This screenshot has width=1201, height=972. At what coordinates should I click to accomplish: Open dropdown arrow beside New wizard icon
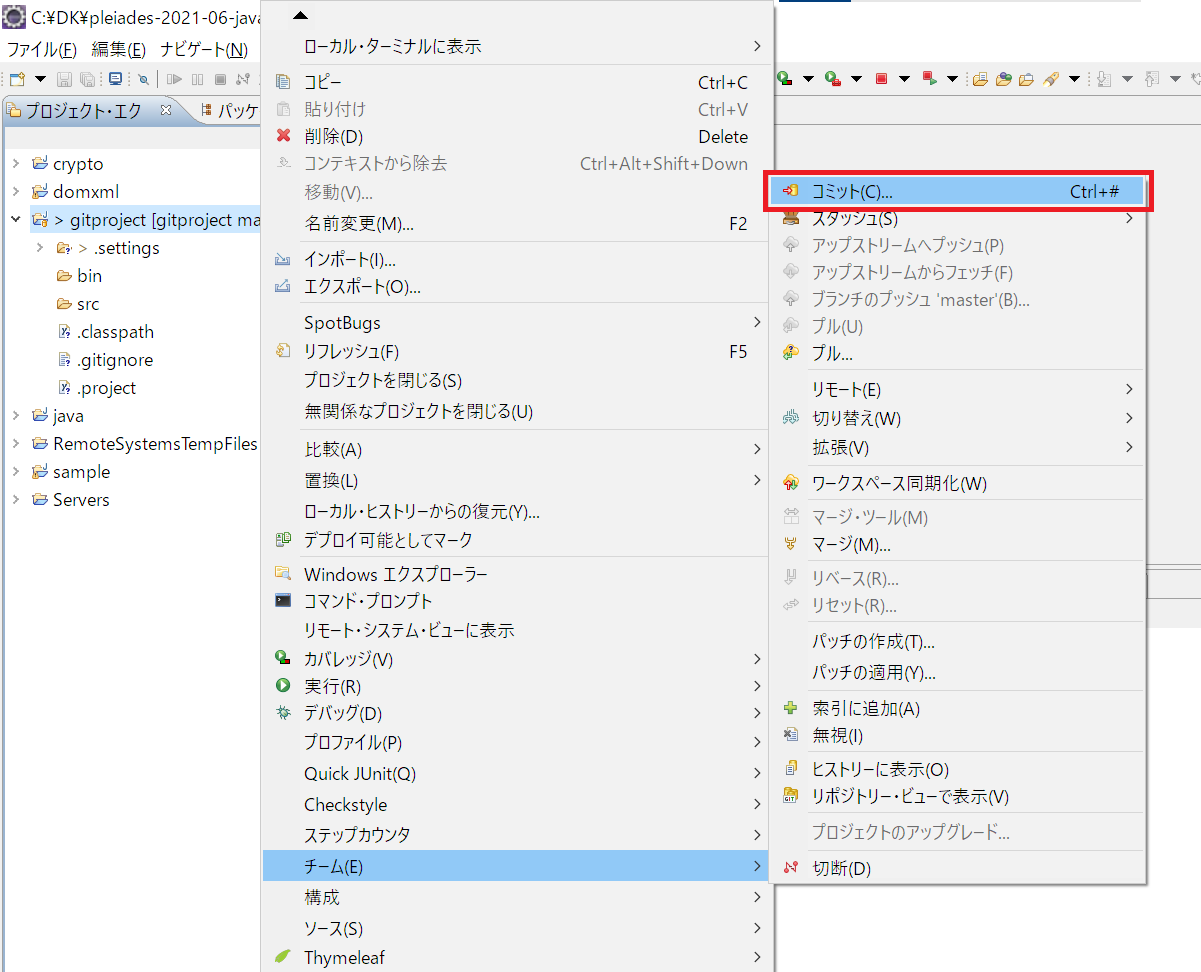click(40, 79)
